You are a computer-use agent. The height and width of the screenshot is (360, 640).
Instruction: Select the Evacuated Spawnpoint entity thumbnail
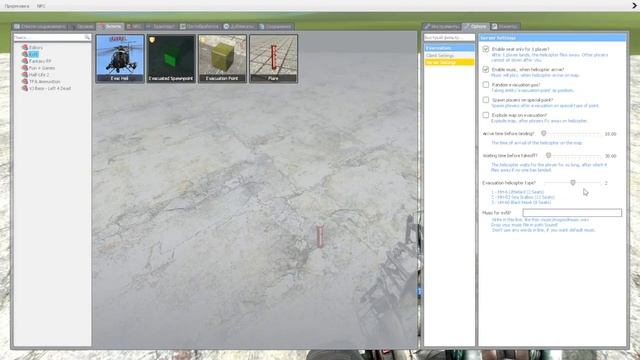pos(171,59)
